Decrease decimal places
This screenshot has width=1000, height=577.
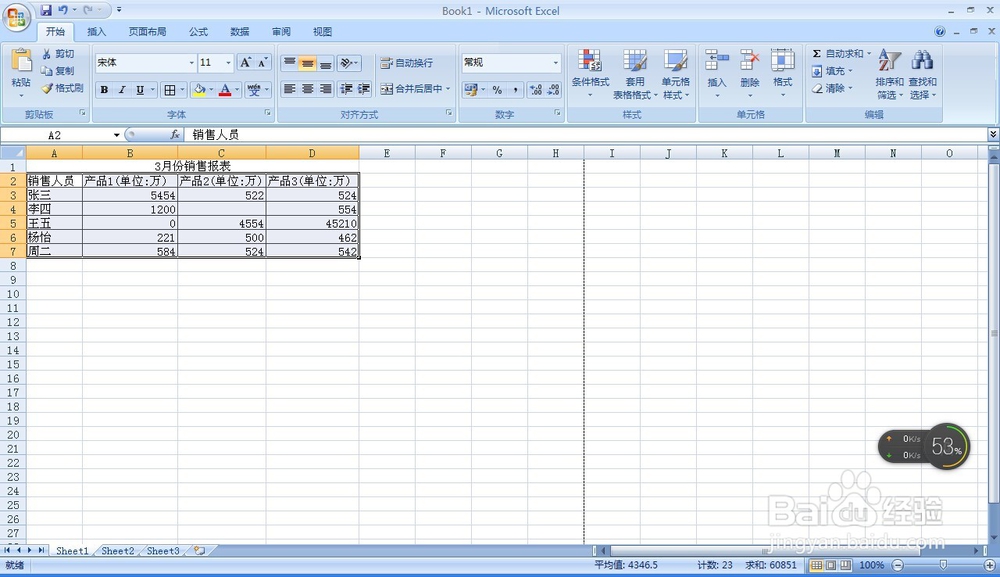(553, 90)
